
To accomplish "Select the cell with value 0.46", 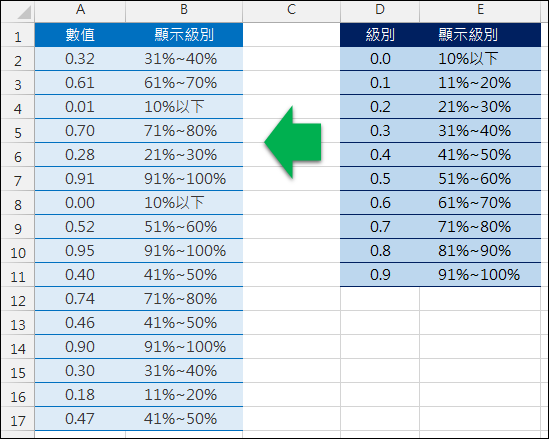I will [80, 323].
